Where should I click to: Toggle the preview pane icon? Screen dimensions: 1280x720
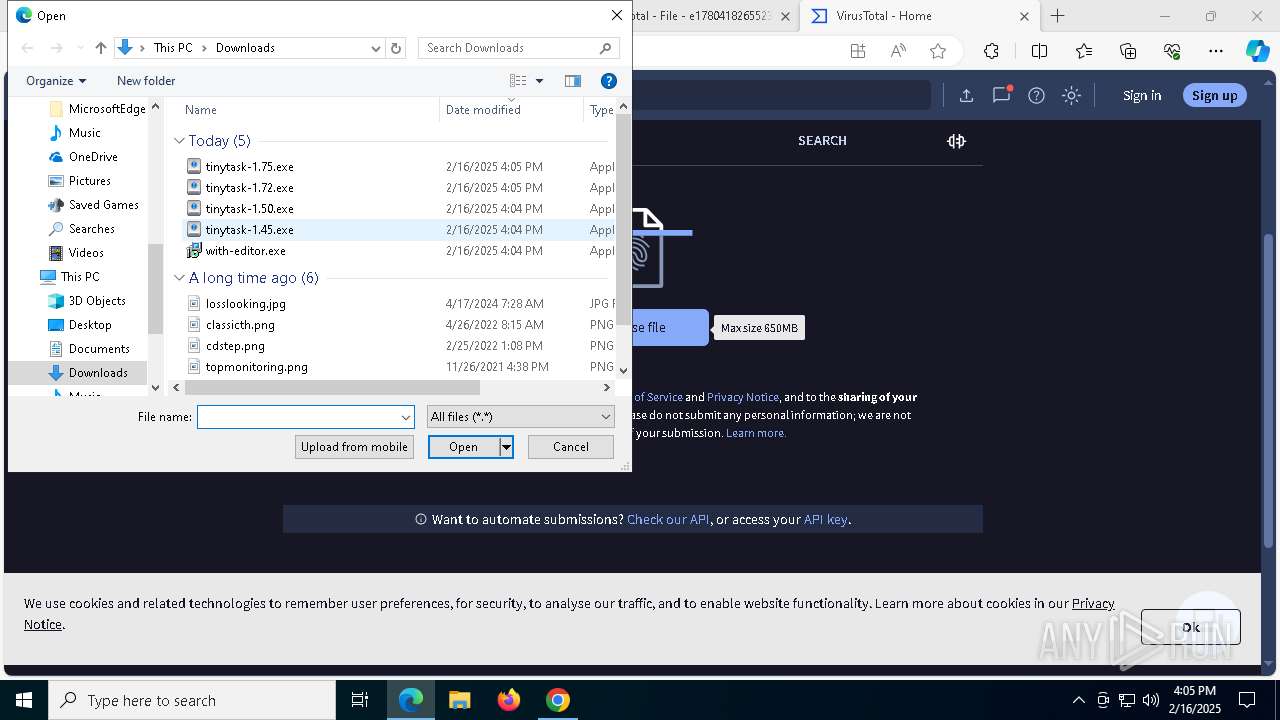tap(573, 81)
